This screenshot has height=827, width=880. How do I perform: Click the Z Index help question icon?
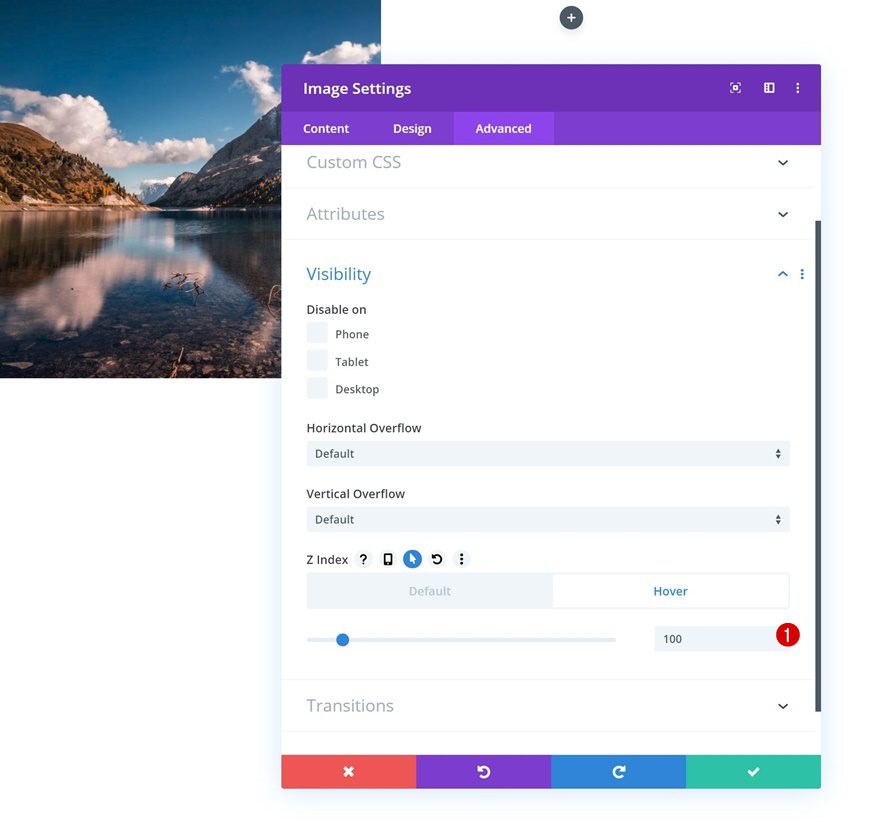364,559
